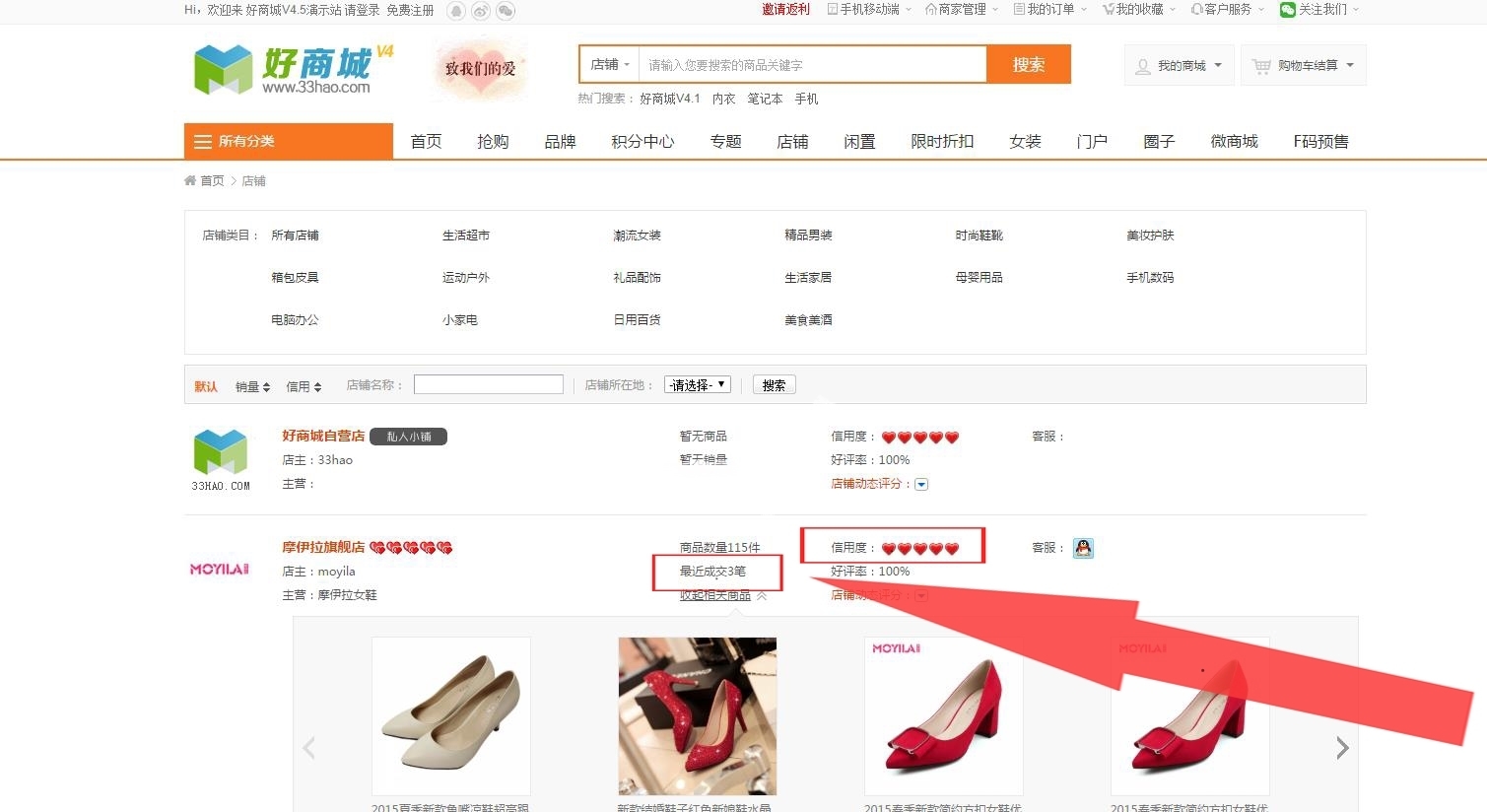Open F码预售 nav tab
The height and width of the screenshot is (812, 1487).
[1320, 142]
